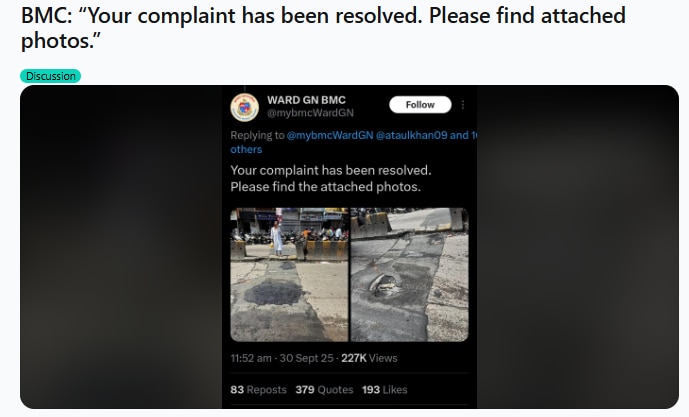
Task: View the 227K Views count
Action: tap(369, 358)
